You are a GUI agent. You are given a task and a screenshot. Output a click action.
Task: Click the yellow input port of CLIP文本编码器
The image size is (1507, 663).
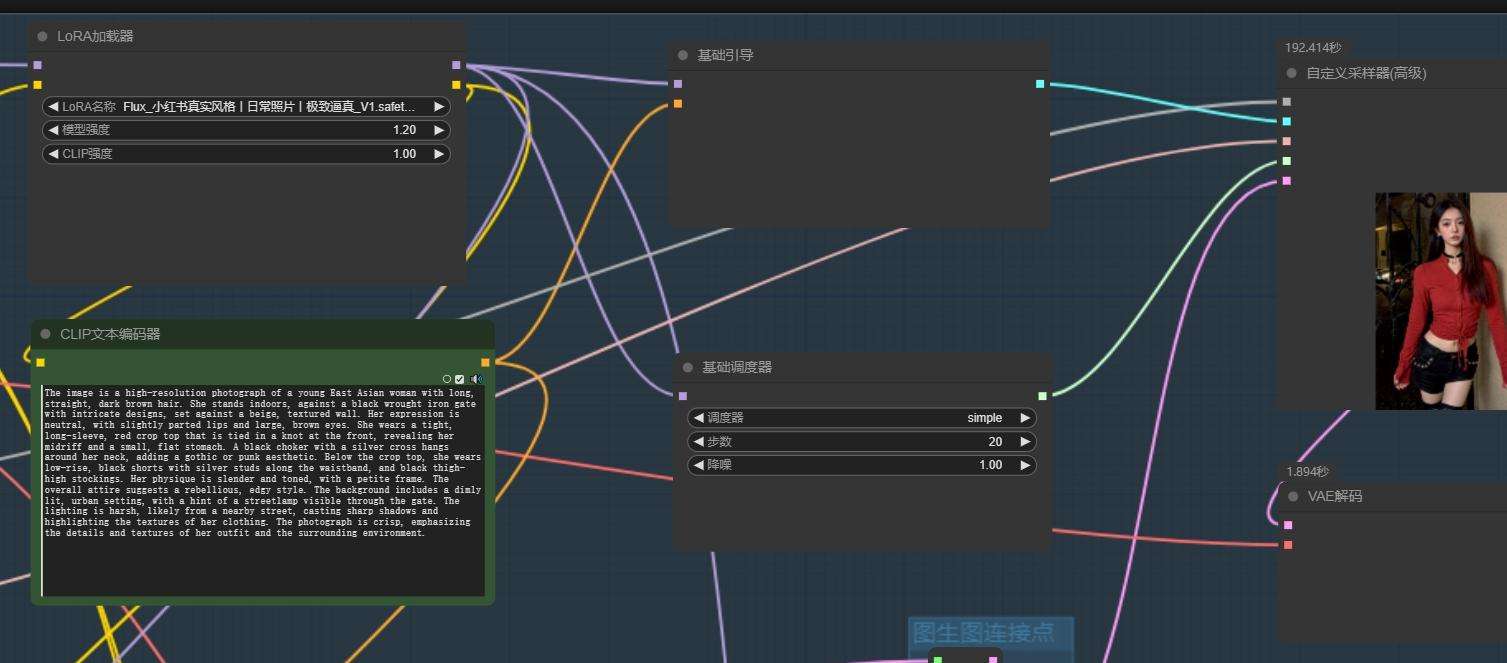pos(40,362)
